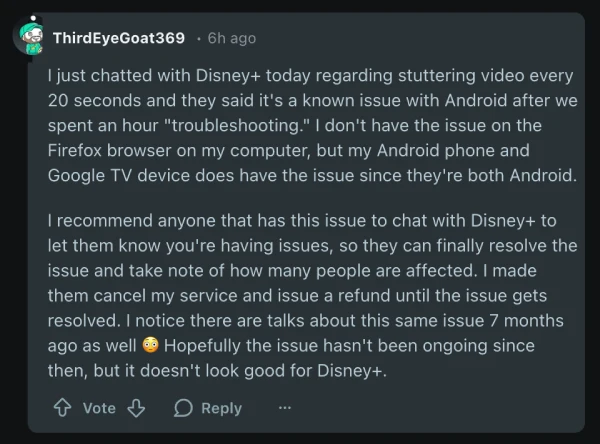Image resolution: width=600 pixels, height=444 pixels.
Task: Open the three-dot more options menu
Action: coord(285,408)
